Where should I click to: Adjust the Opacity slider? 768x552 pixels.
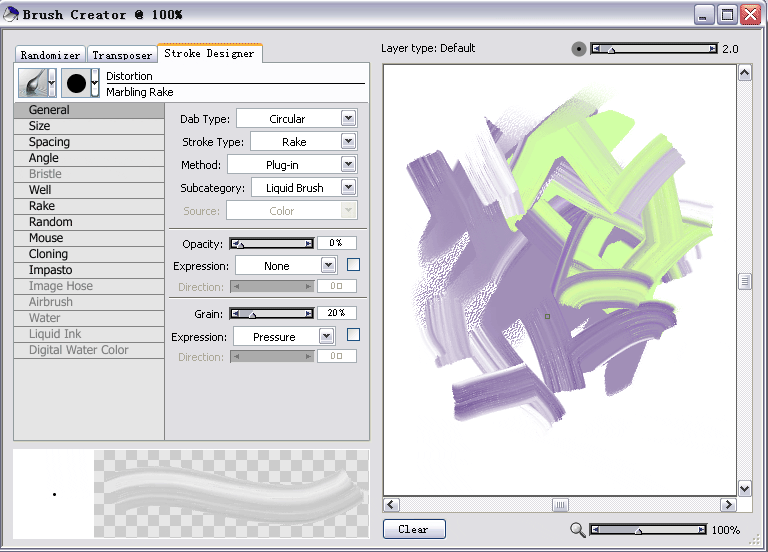pyautogui.click(x=272, y=243)
